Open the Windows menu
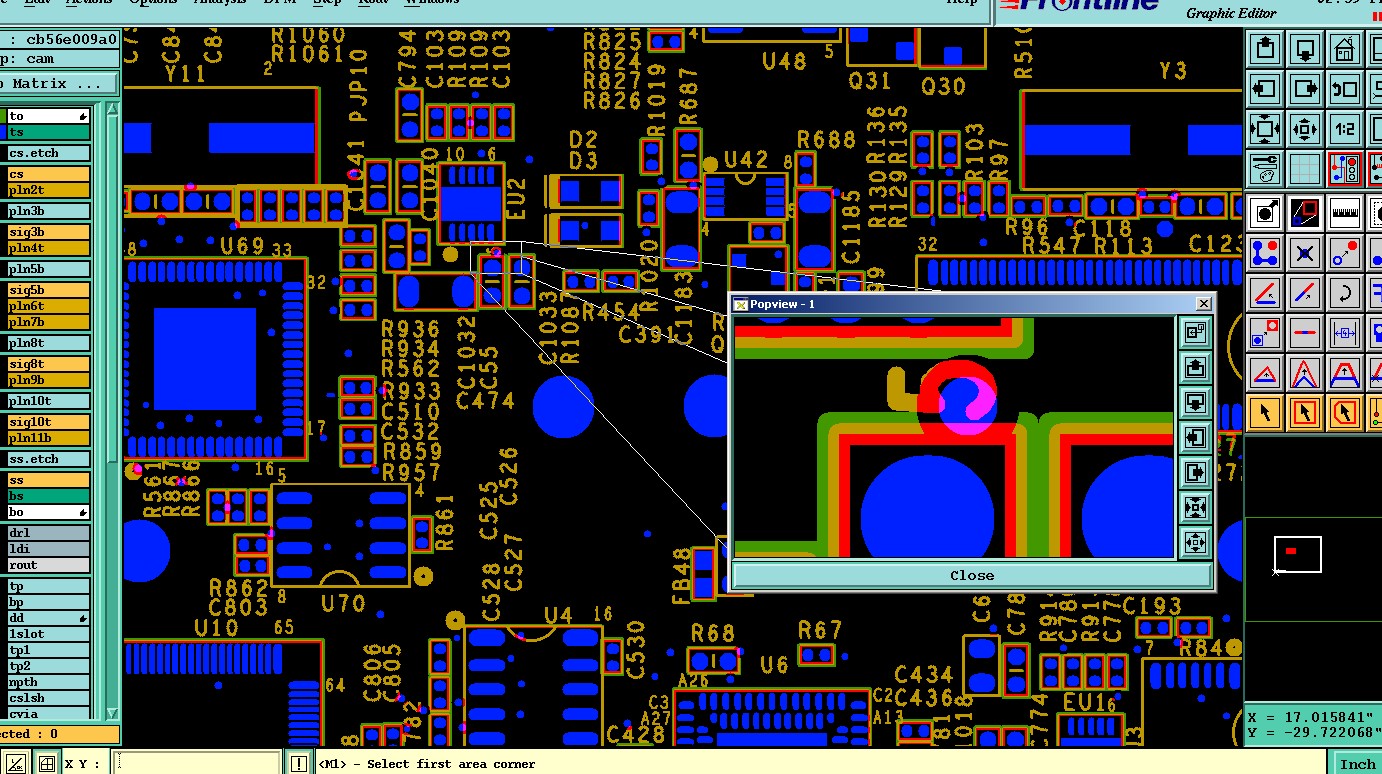The image size is (1382, 774). point(432,3)
